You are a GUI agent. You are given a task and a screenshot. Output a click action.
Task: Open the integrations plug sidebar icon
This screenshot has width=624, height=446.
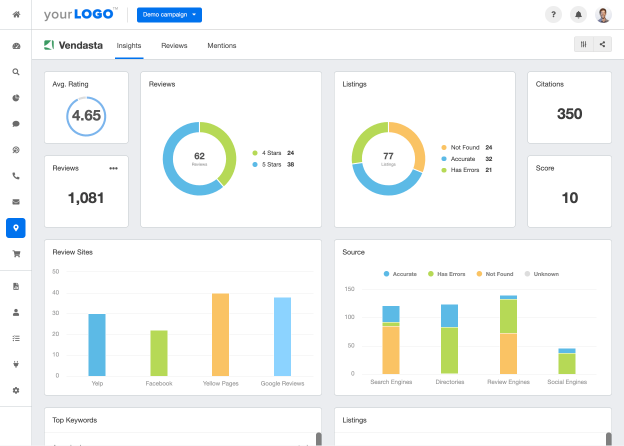click(16, 364)
